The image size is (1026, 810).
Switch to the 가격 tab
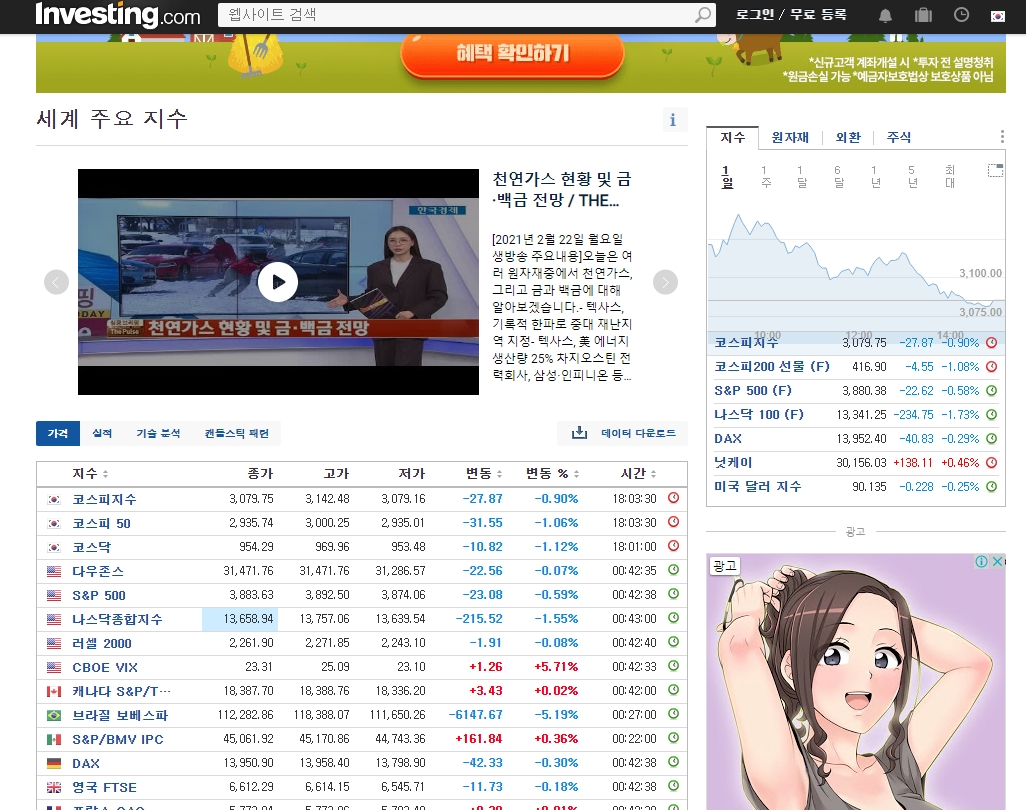click(x=58, y=433)
